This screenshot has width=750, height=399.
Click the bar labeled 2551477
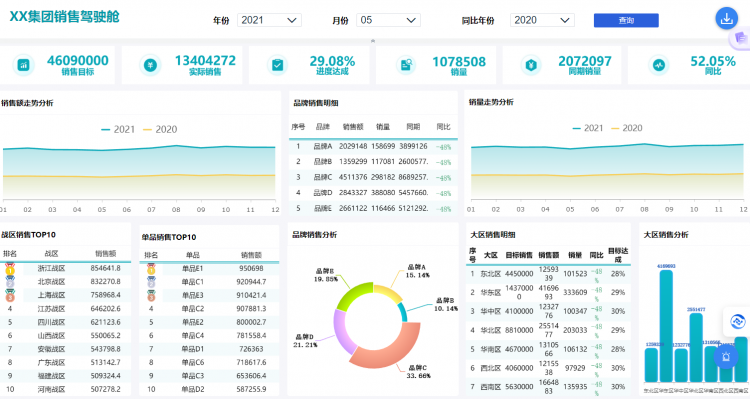[696, 347]
